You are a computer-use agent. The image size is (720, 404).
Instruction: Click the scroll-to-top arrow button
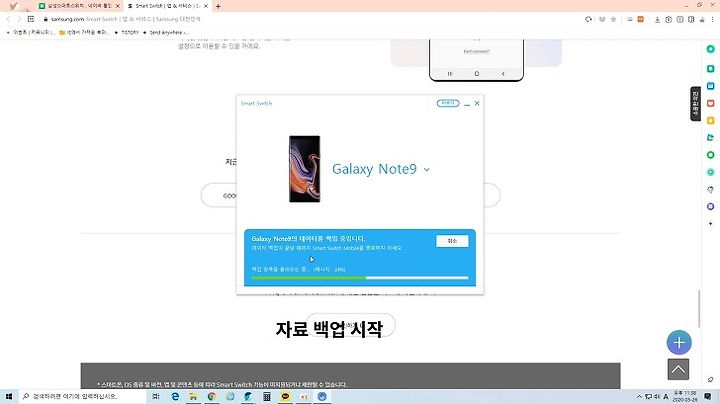pyautogui.click(x=678, y=369)
